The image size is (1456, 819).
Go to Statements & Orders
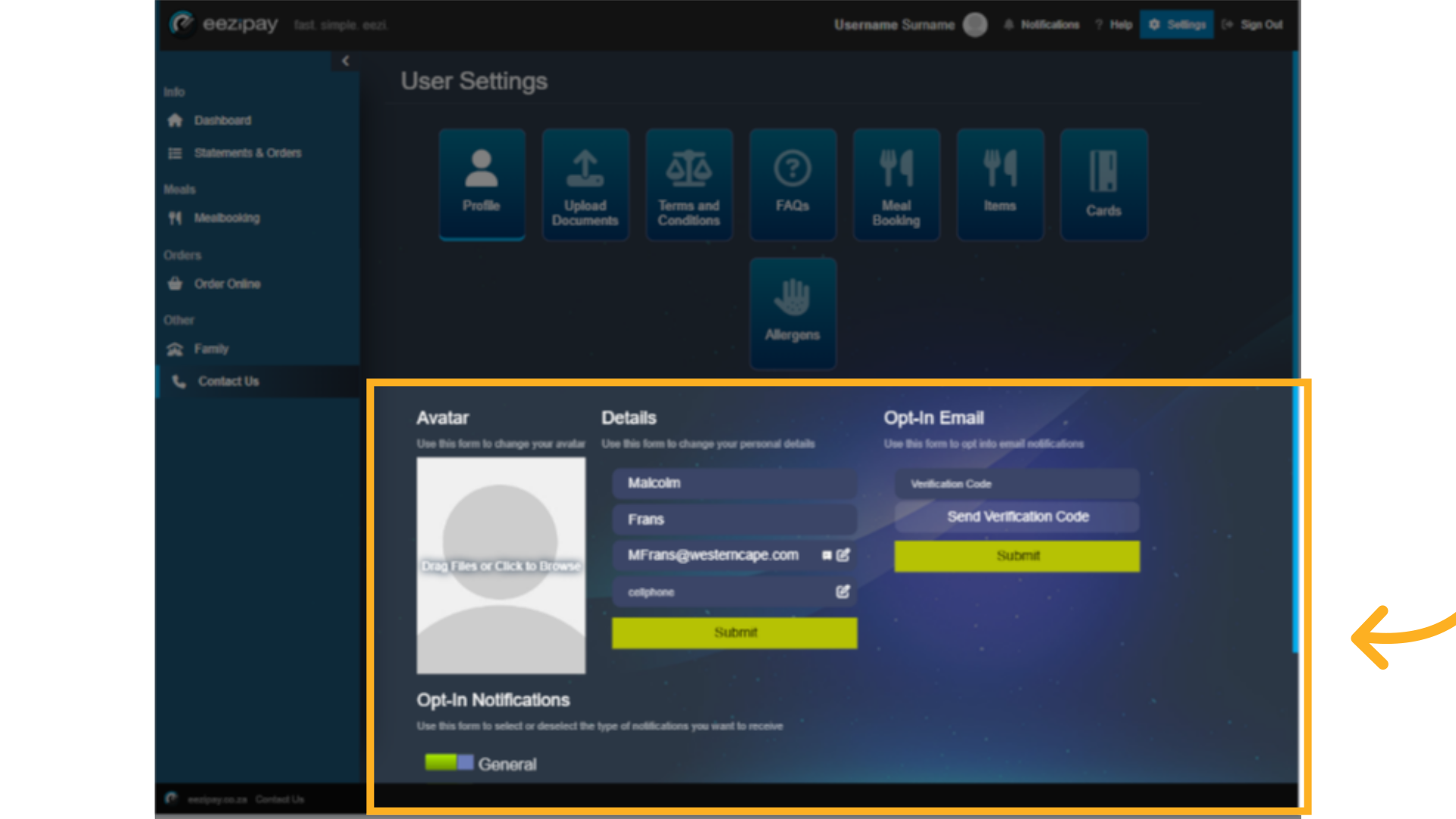[249, 152]
